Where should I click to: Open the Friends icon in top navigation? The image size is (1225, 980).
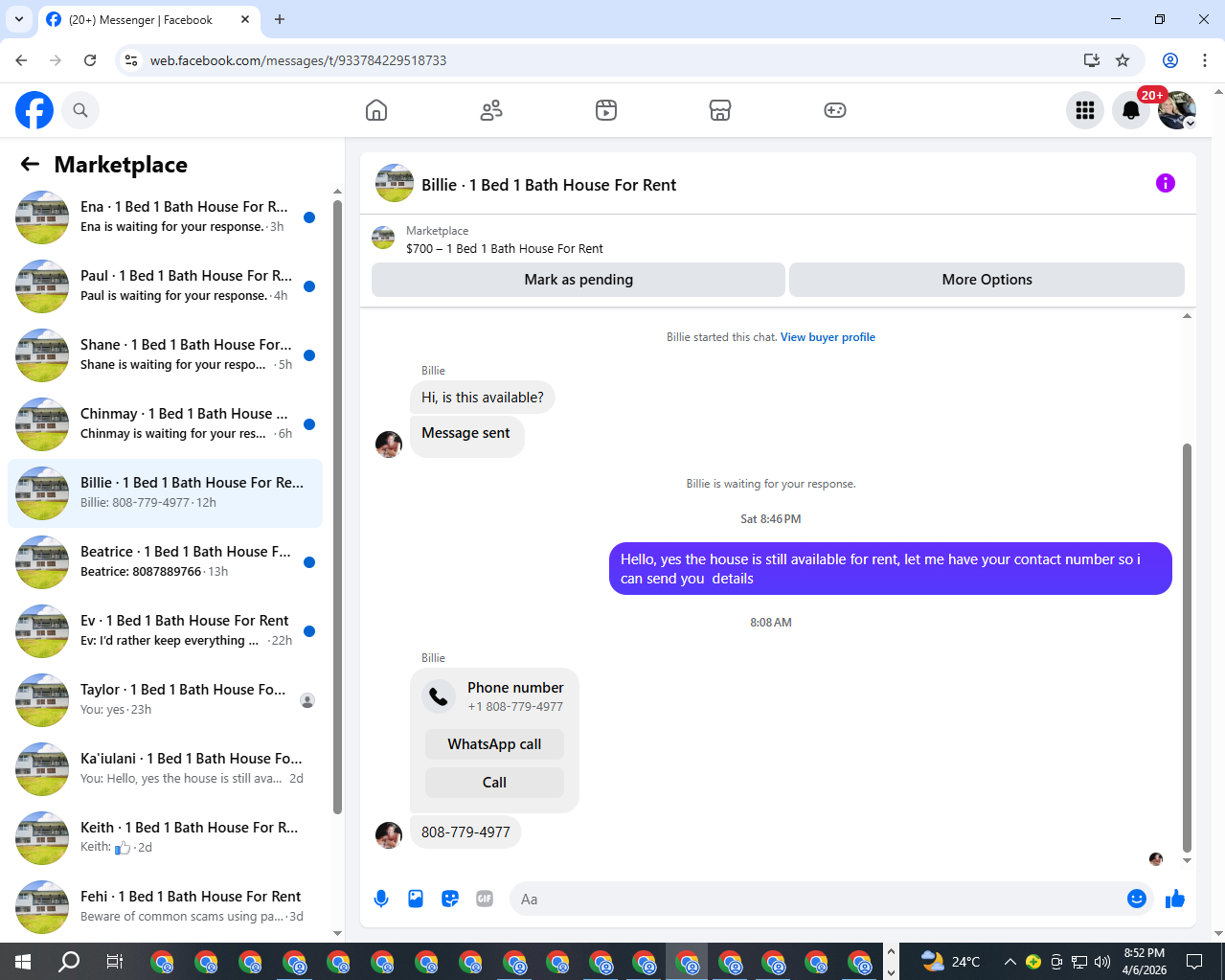(x=491, y=110)
